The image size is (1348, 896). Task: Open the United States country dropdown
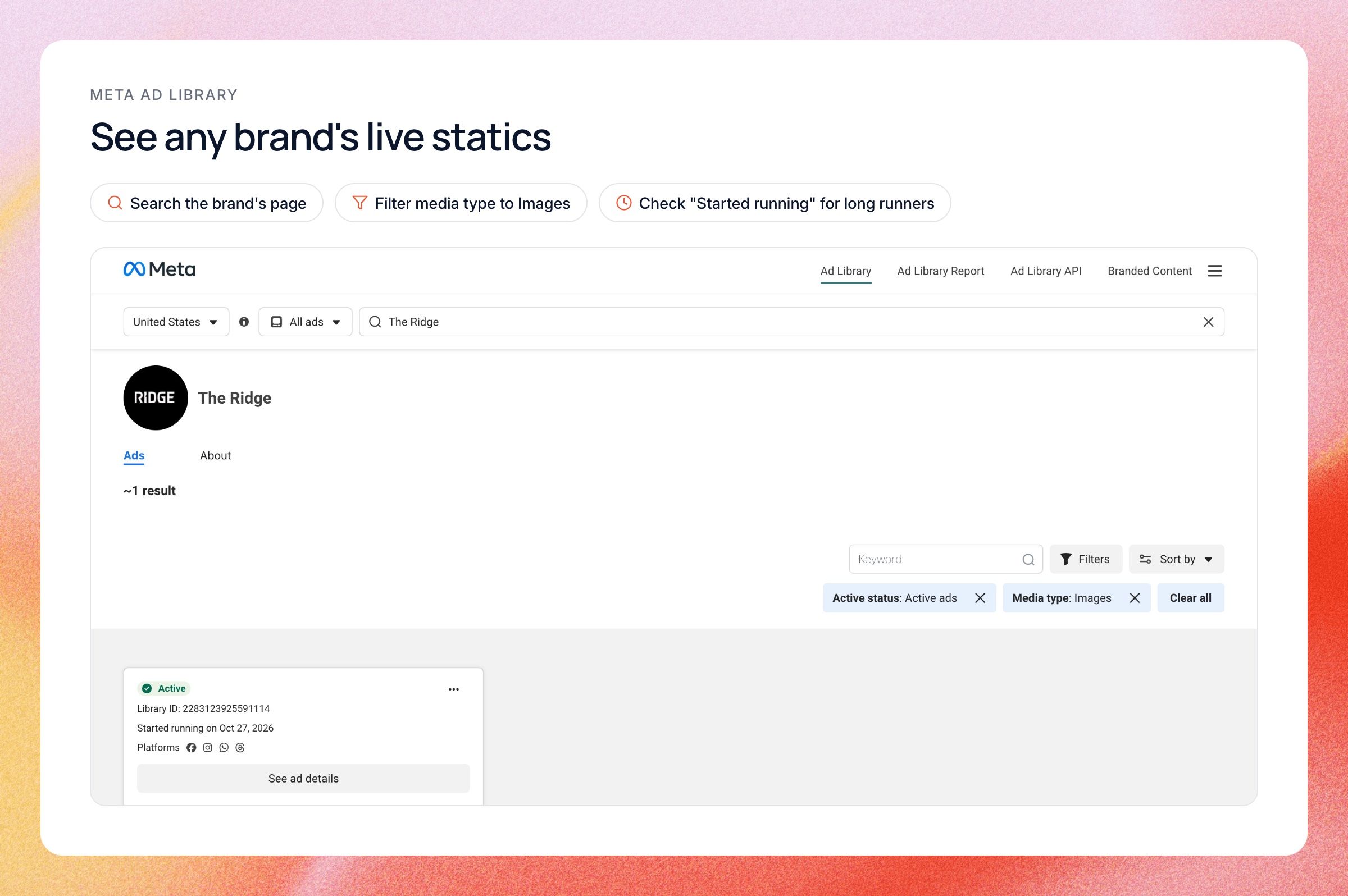(x=176, y=322)
